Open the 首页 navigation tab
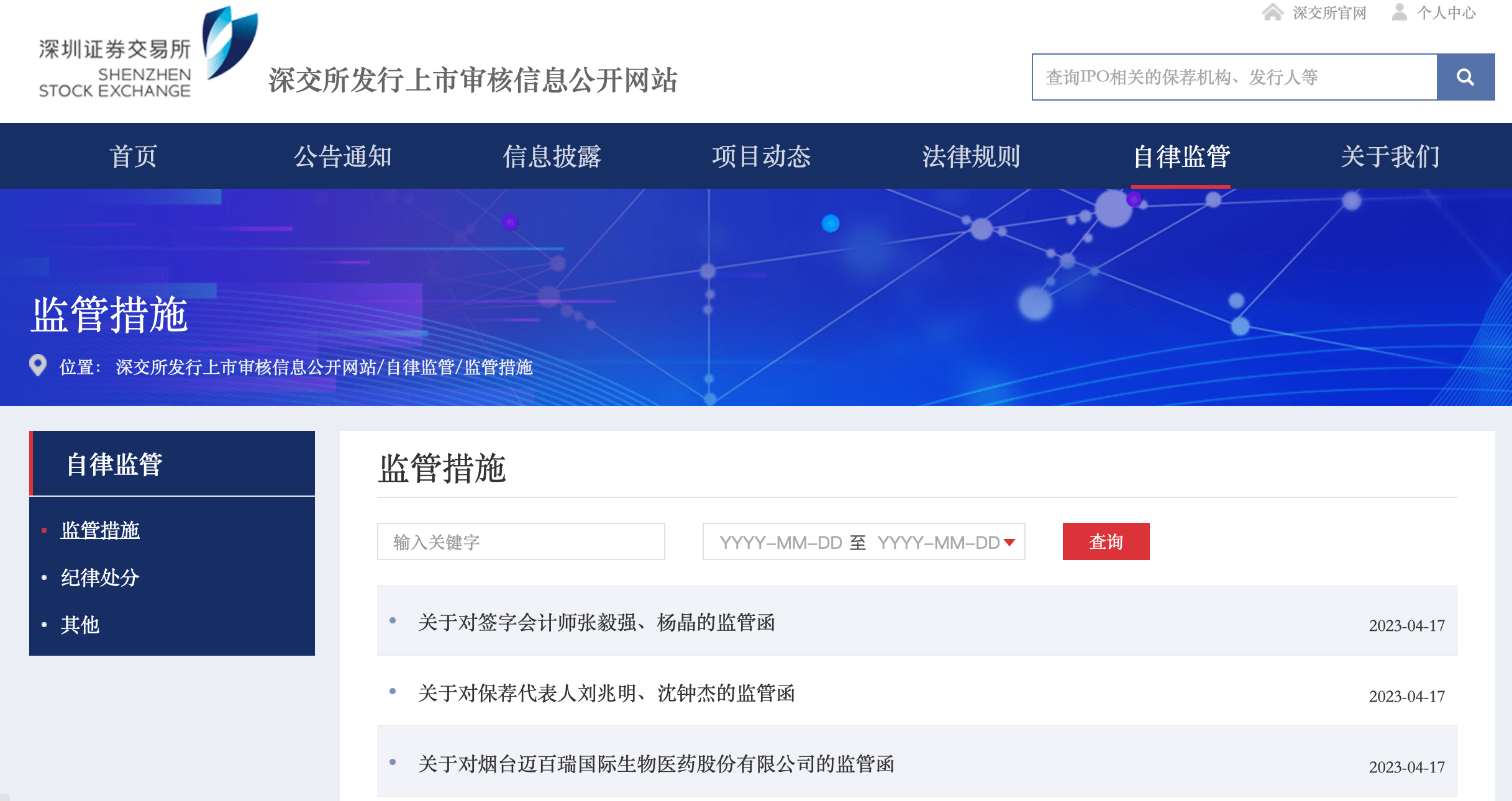 [x=134, y=156]
